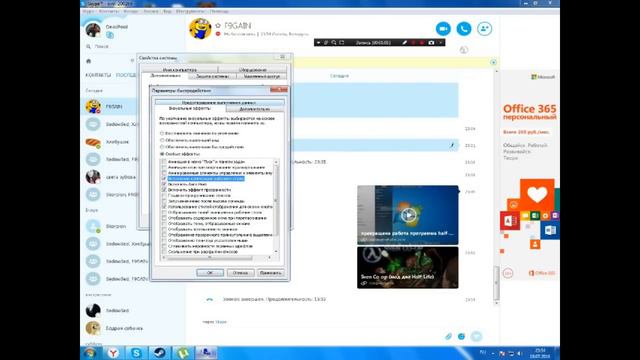Add people to the F9GABN conversation
Image resolution: width=640 pixels, height=360 pixels.
point(484,29)
